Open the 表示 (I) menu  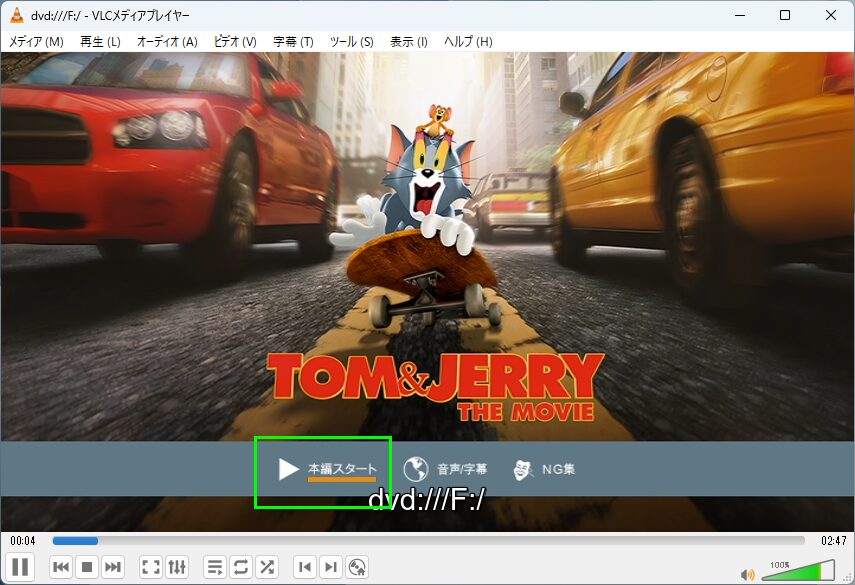[x=408, y=41]
